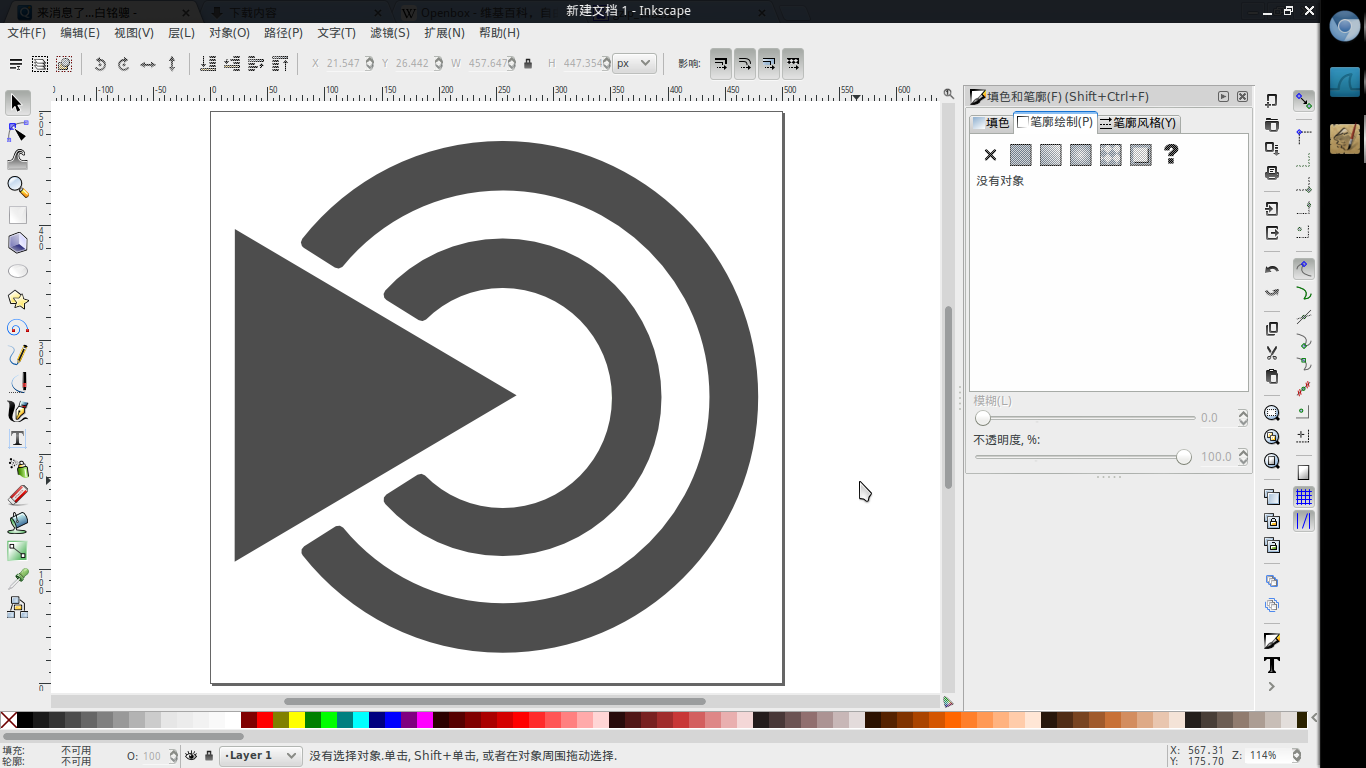The height and width of the screenshot is (768, 1366).
Task: Click the opacity slider handle
Action: click(x=1184, y=457)
